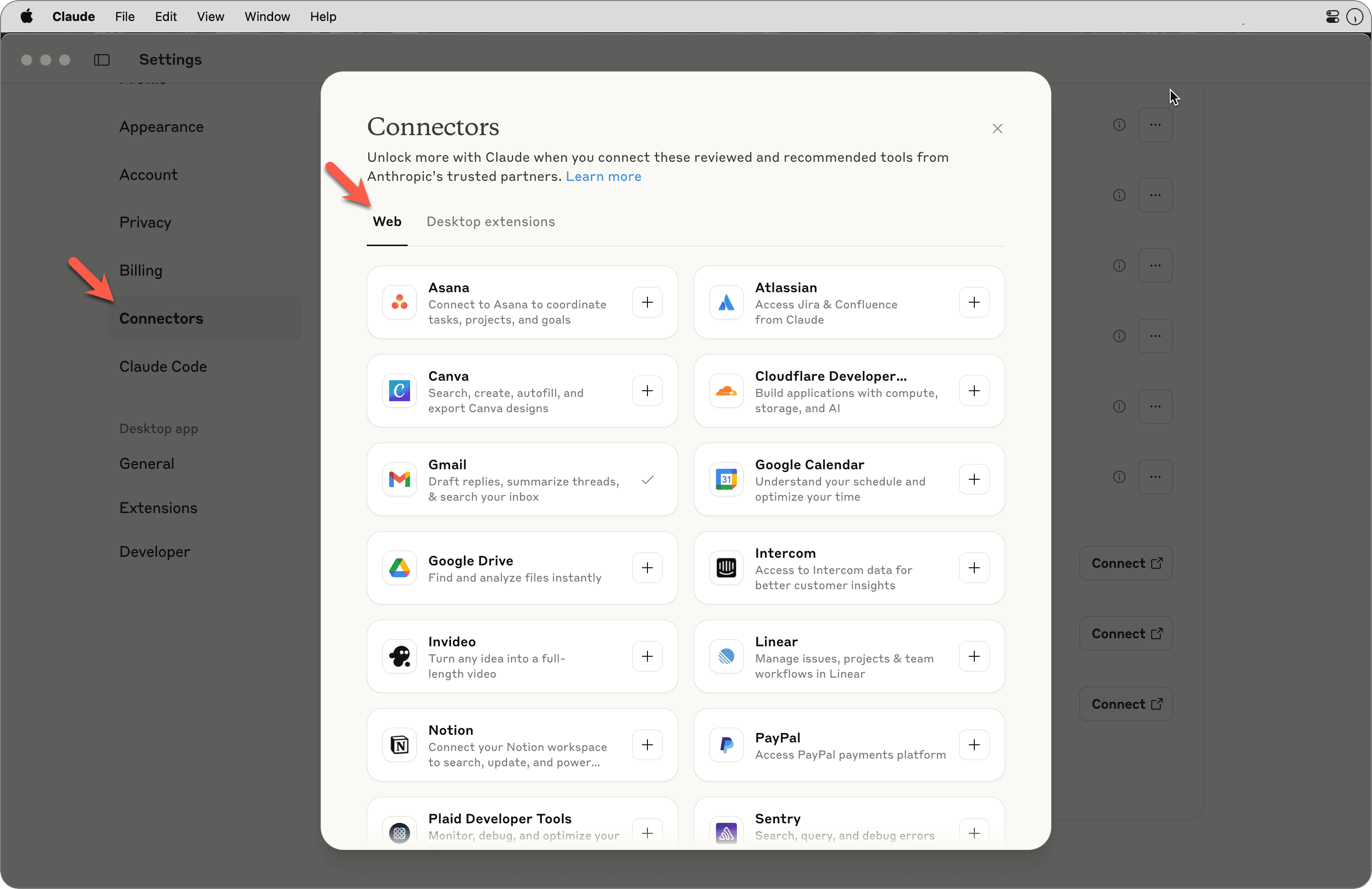Open the View menu
This screenshot has width=1372, height=889.
(210, 17)
